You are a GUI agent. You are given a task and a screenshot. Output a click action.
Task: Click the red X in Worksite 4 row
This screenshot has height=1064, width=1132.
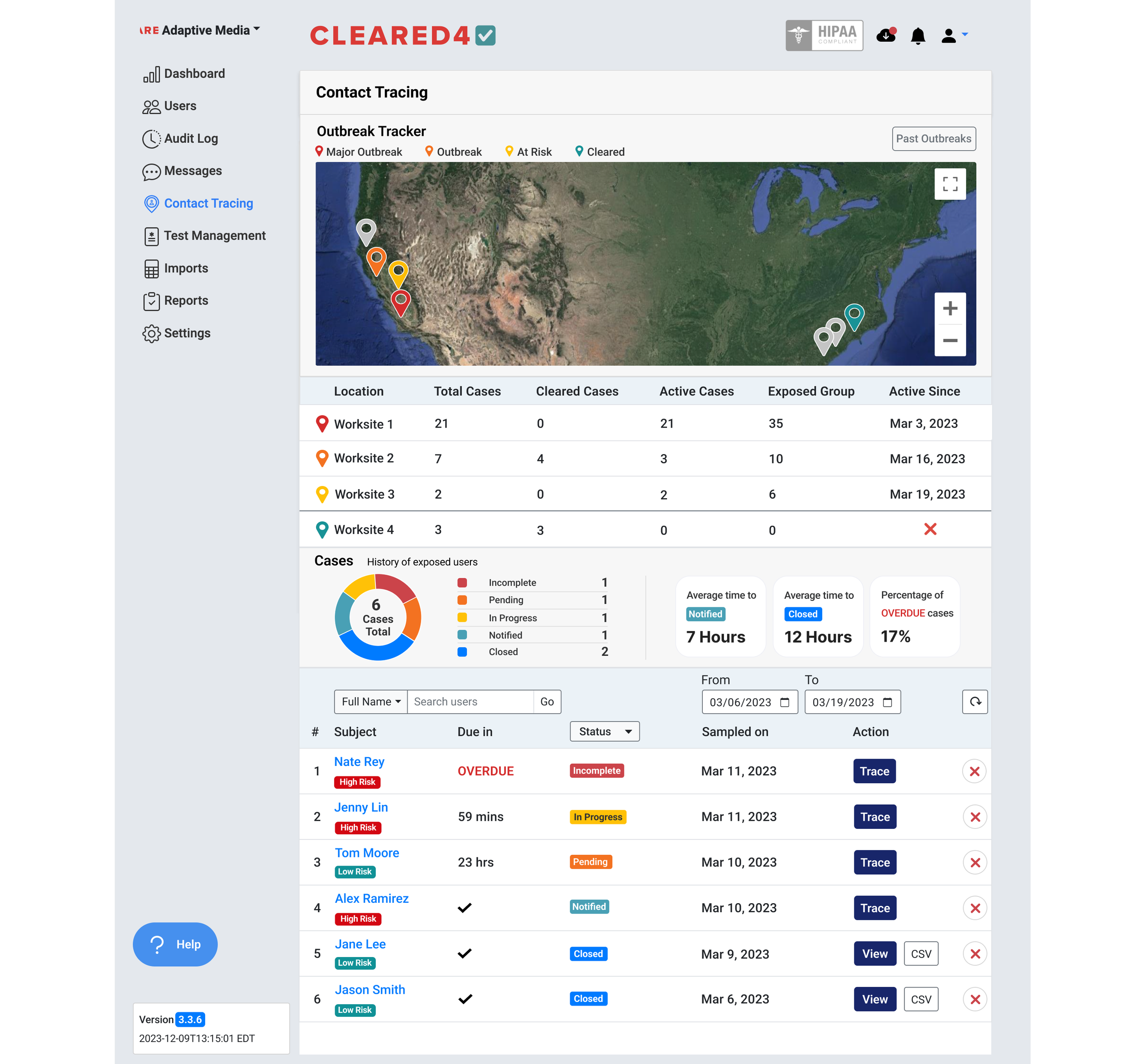(x=930, y=529)
